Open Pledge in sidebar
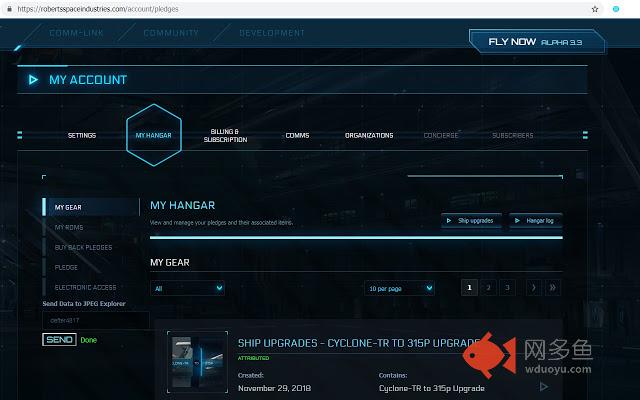This screenshot has height=400, width=640. [66, 267]
